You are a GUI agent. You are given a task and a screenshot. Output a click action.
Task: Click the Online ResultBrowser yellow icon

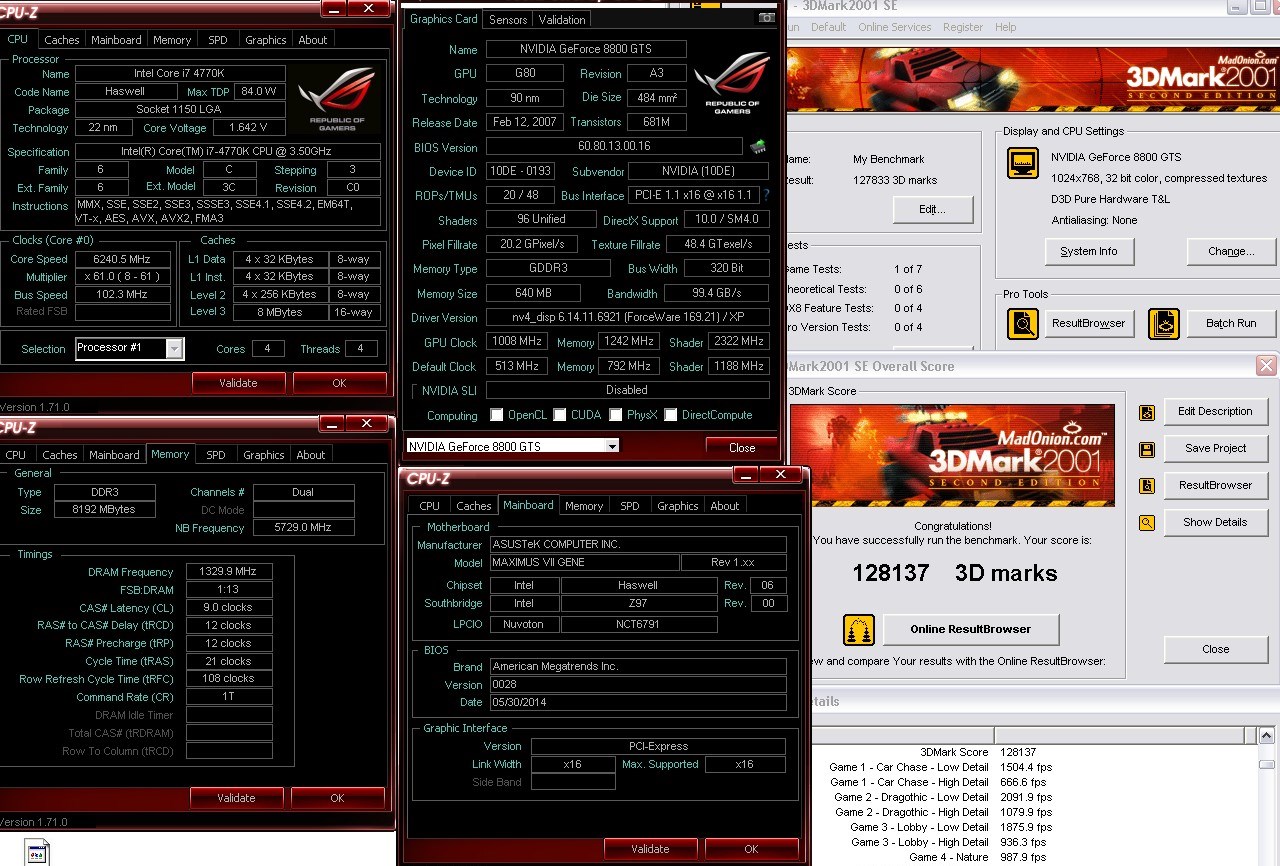(860, 630)
